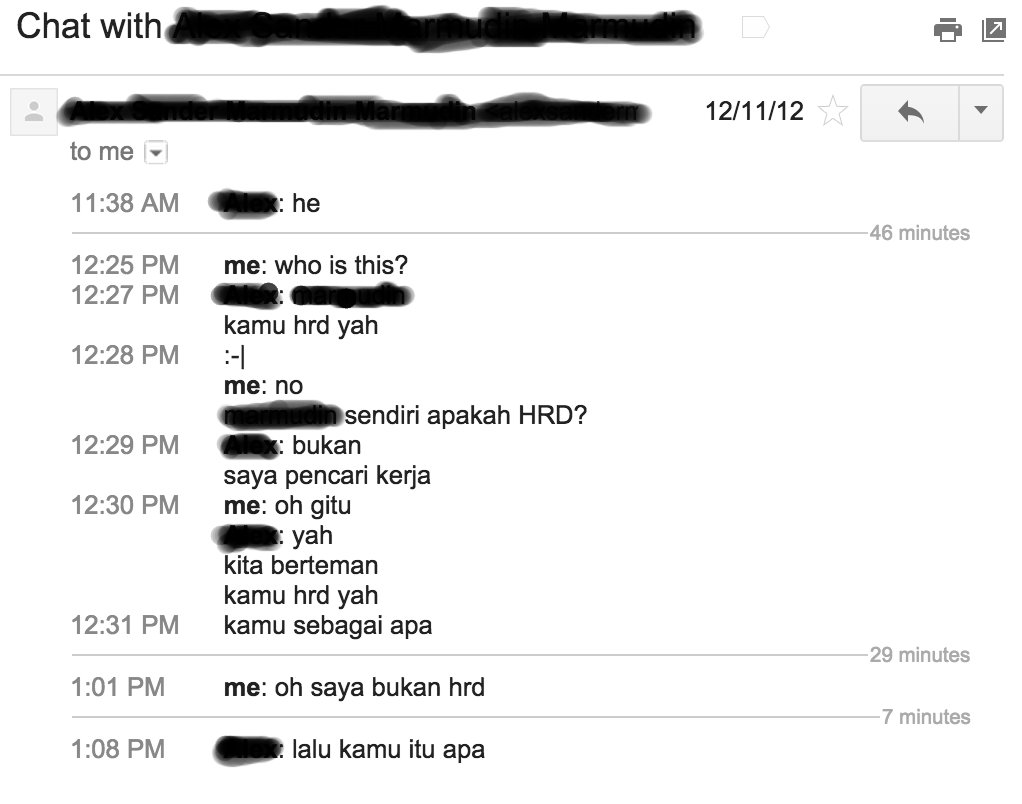Click the reply arrow button
The height and width of the screenshot is (804, 1022).
tap(910, 112)
